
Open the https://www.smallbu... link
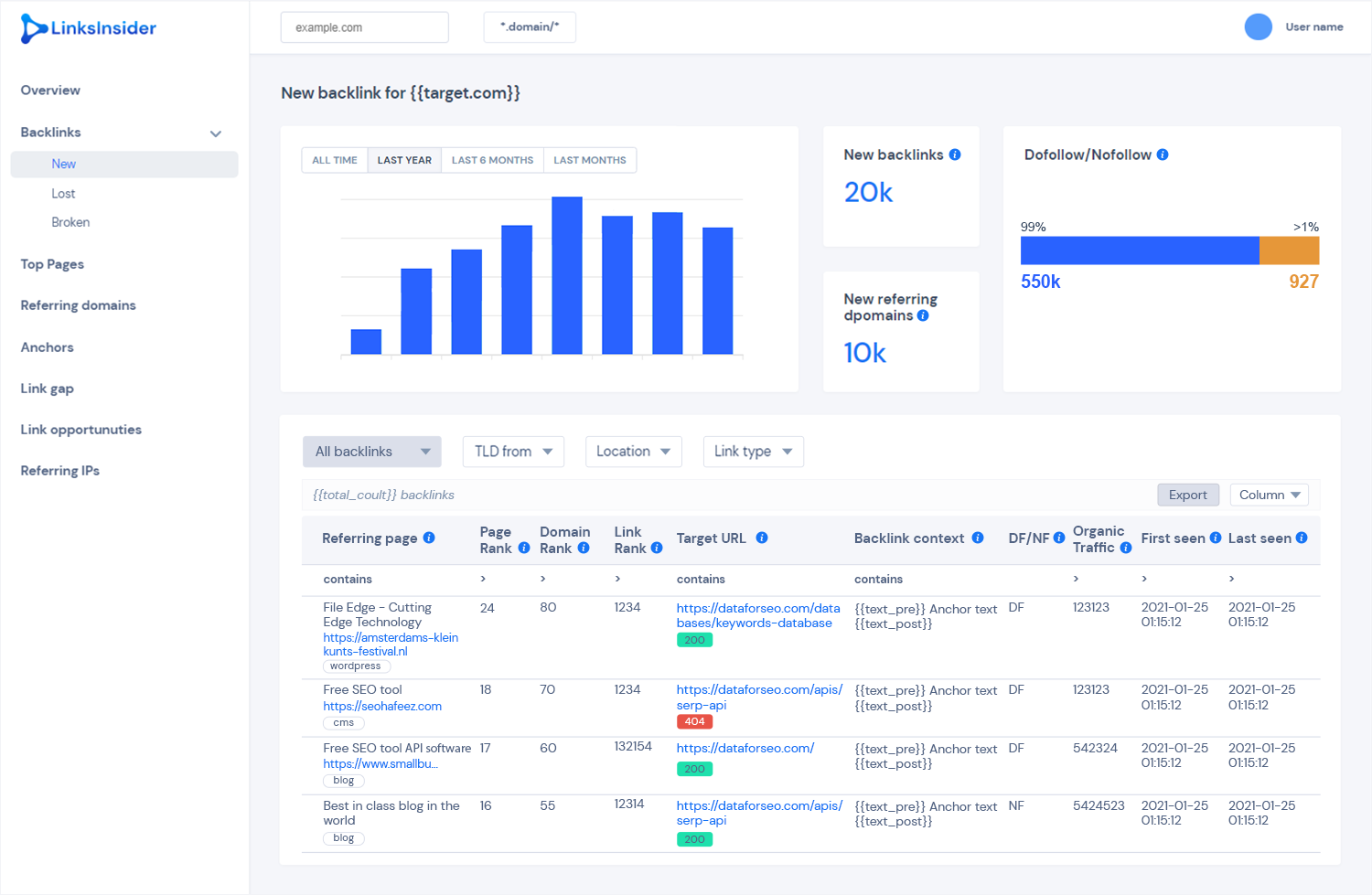click(381, 764)
